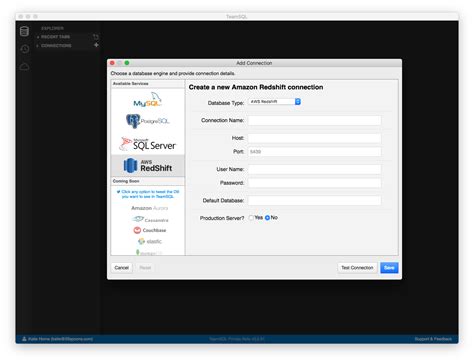Viewport: 474px width, 362px height.
Task: Select Microsoft SQL Server service logo
Action: [148, 144]
